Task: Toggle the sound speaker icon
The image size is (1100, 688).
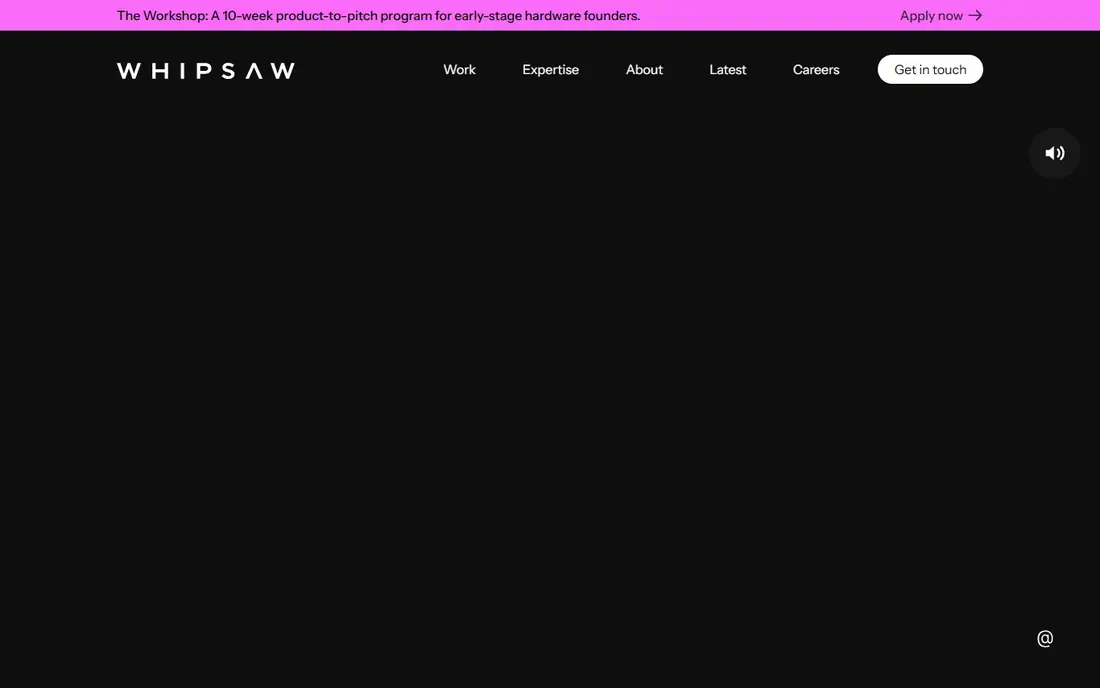Action: click(x=1054, y=153)
